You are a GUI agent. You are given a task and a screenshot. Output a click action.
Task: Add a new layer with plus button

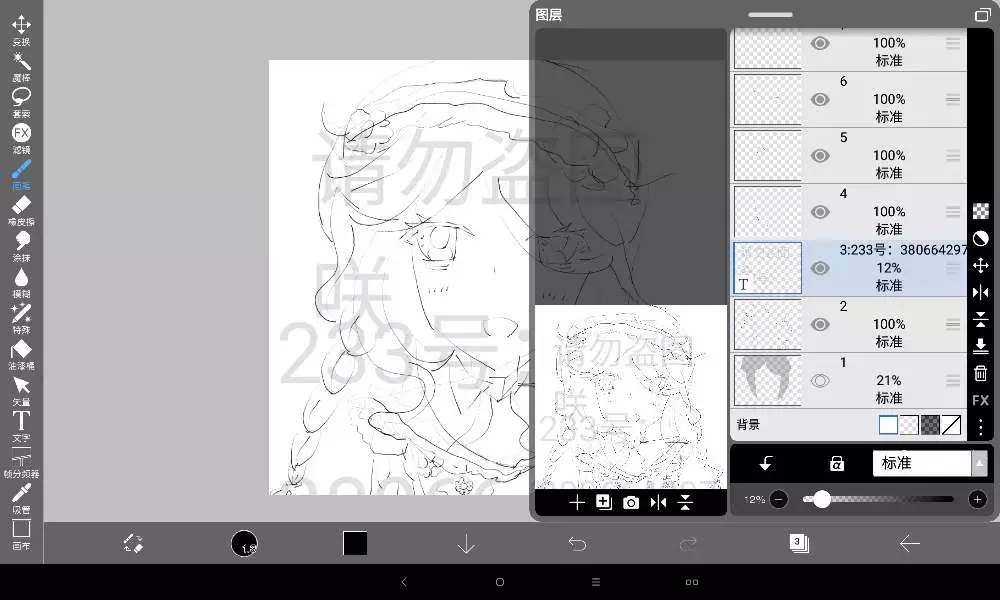point(576,502)
